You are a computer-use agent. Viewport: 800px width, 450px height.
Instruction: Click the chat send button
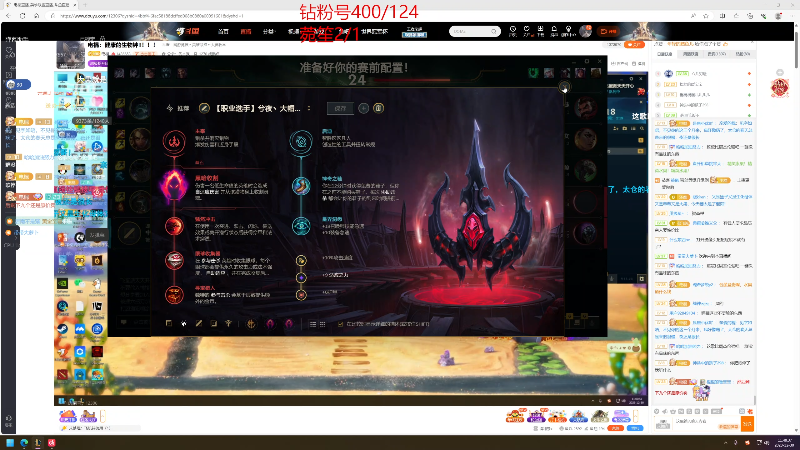(x=747, y=423)
